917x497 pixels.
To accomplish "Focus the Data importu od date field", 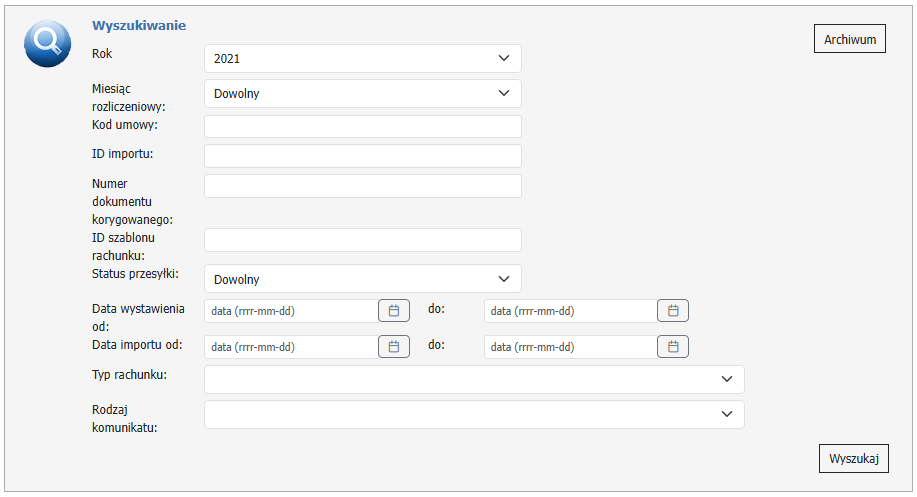I will tap(290, 347).
